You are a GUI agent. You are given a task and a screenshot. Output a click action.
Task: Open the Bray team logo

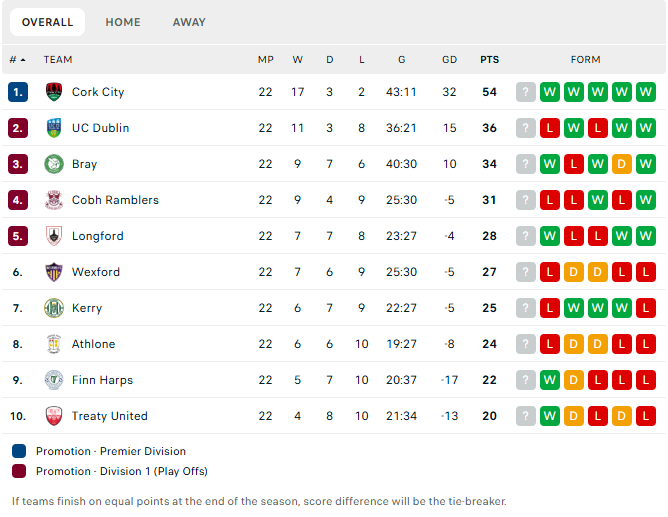pos(54,164)
